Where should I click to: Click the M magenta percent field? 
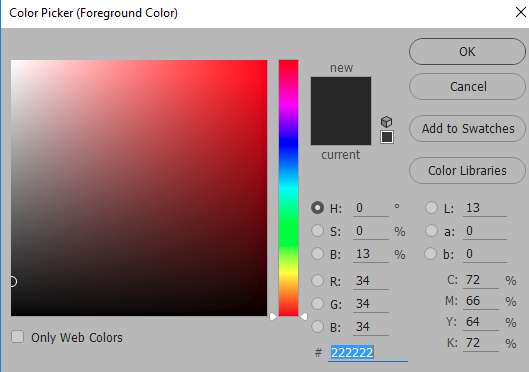click(481, 301)
